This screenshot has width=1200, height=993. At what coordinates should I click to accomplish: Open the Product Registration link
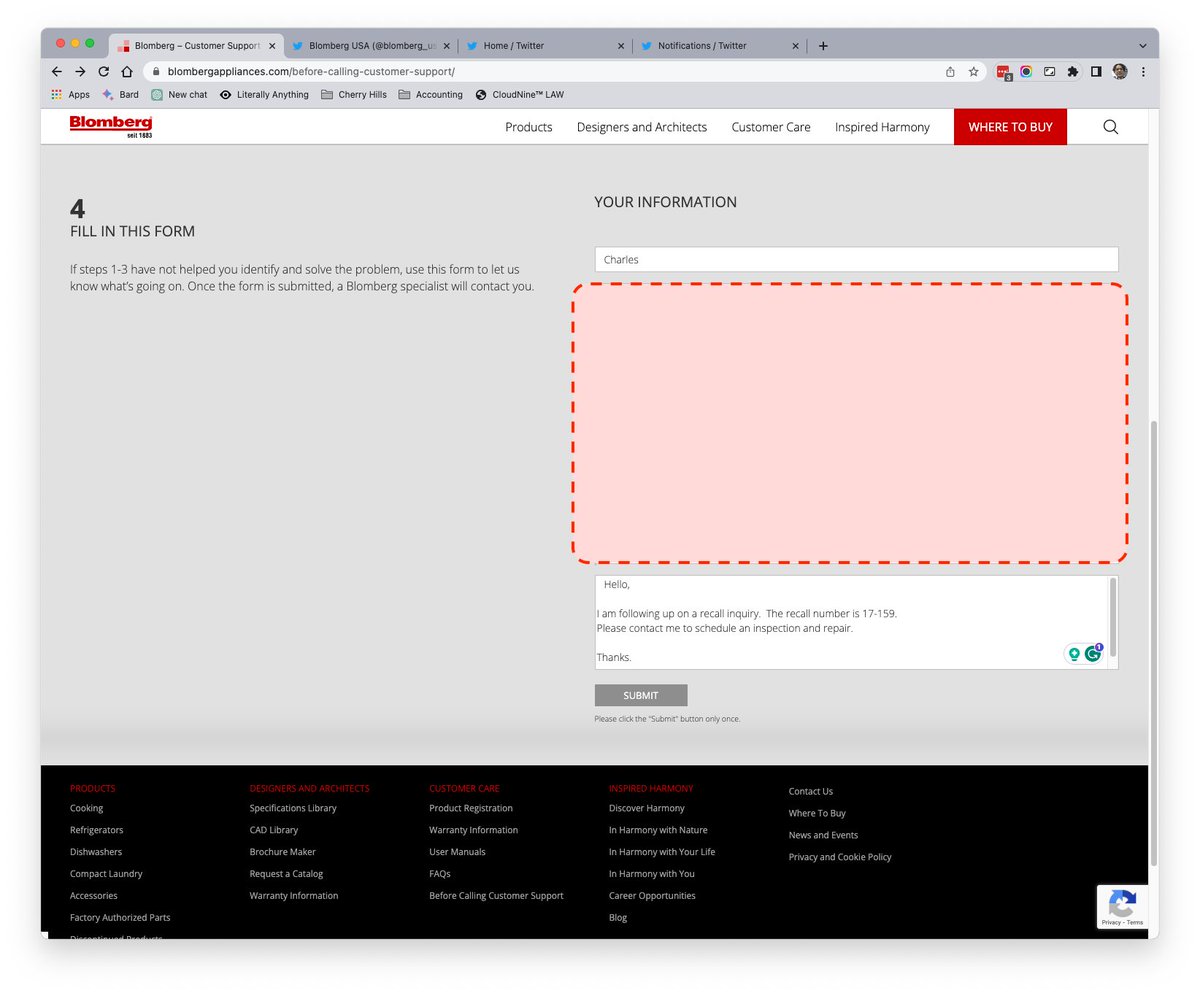[471, 808]
